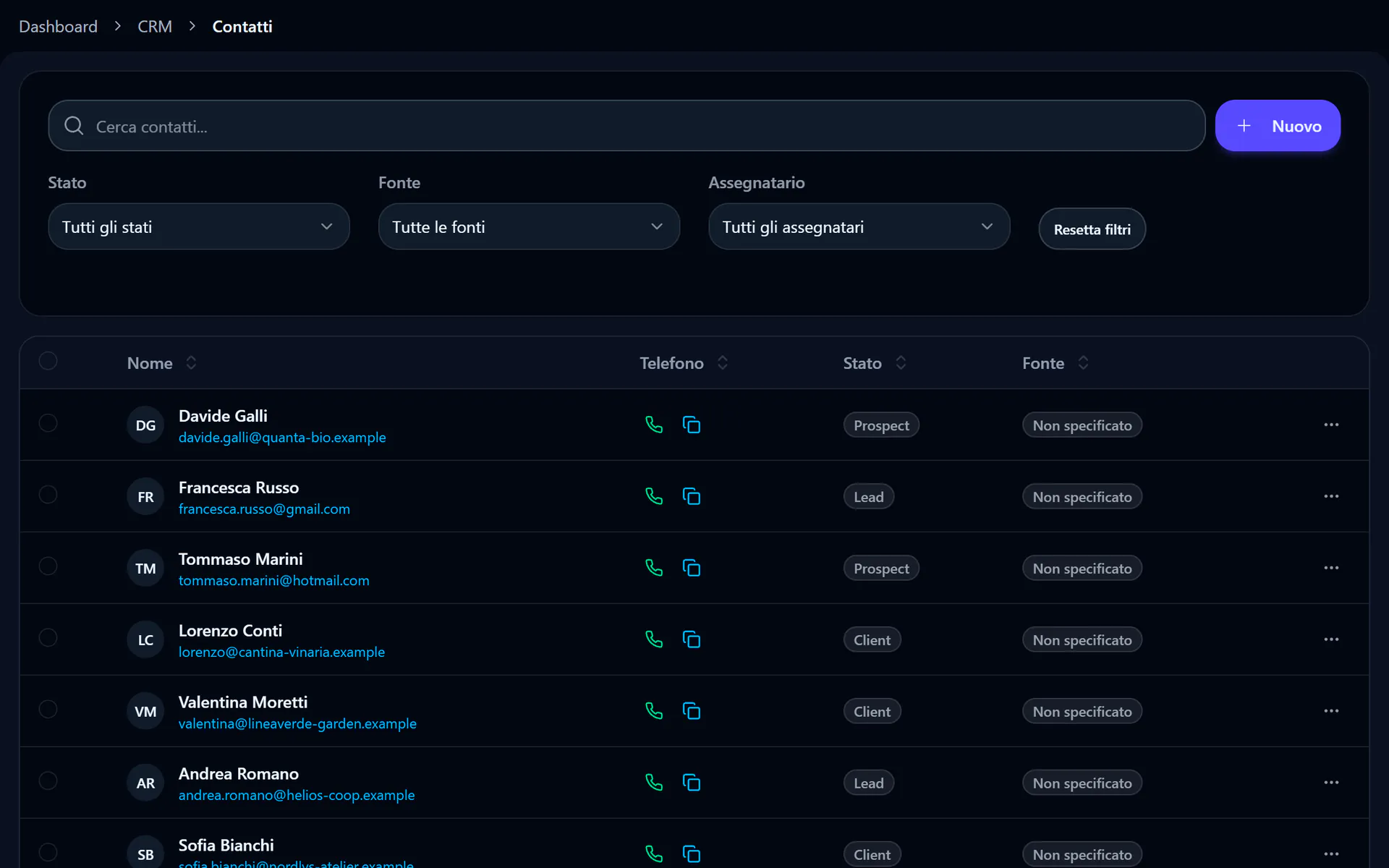The width and height of the screenshot is (1389, 868).
Task: Call Andrea Romano using the phone icon
Action: tap(654, 783)
